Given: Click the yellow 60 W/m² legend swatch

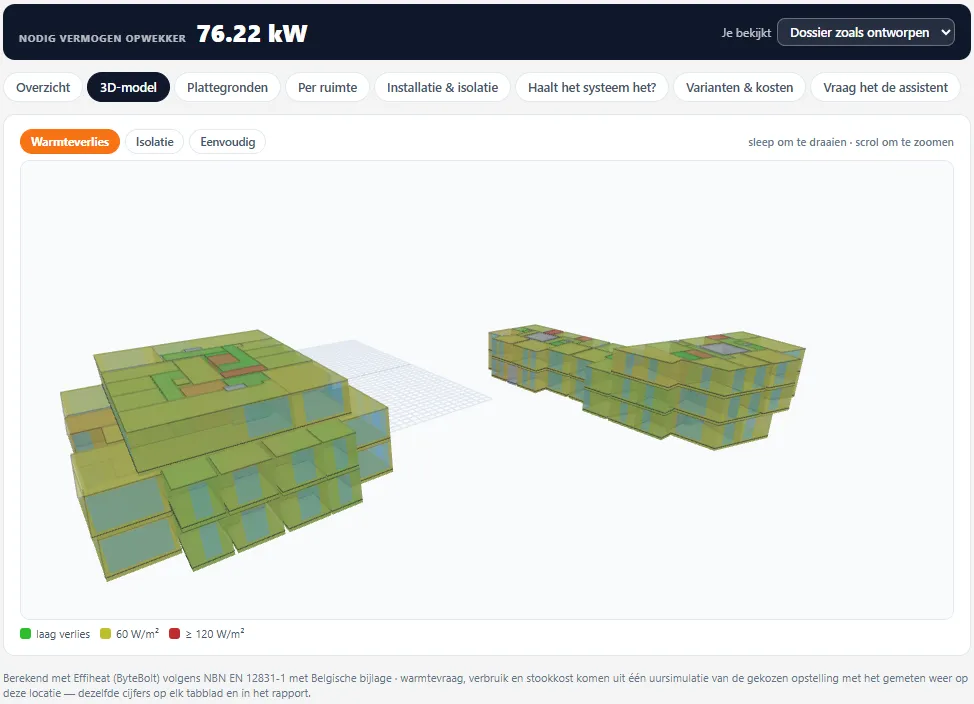Looking at the screenshot, I should click(106, 634).
